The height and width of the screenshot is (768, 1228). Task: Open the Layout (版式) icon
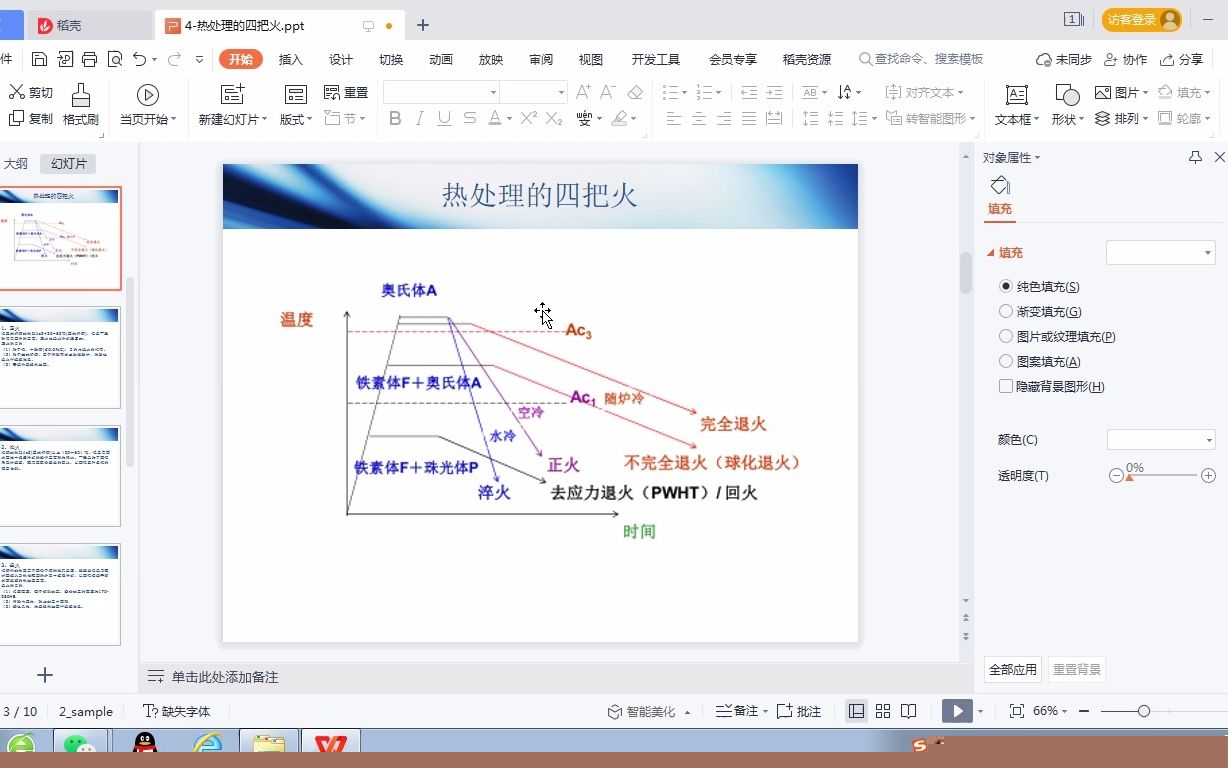pos(296,95)
